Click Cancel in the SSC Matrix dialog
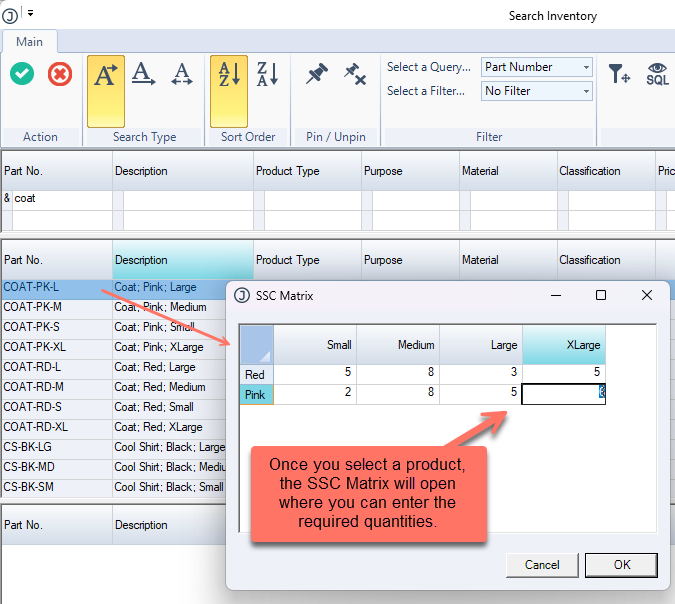The width and height of the screenshot is (675, 604). 542,565
